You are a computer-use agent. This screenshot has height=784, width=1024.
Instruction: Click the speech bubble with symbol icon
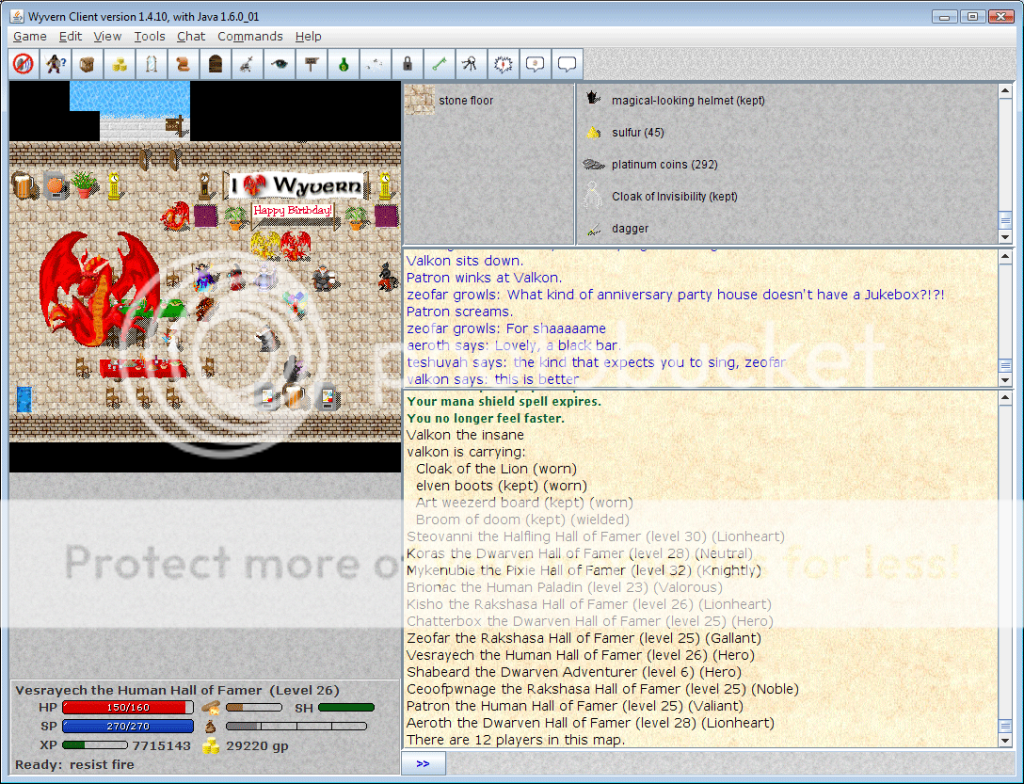tap(535, 64)
